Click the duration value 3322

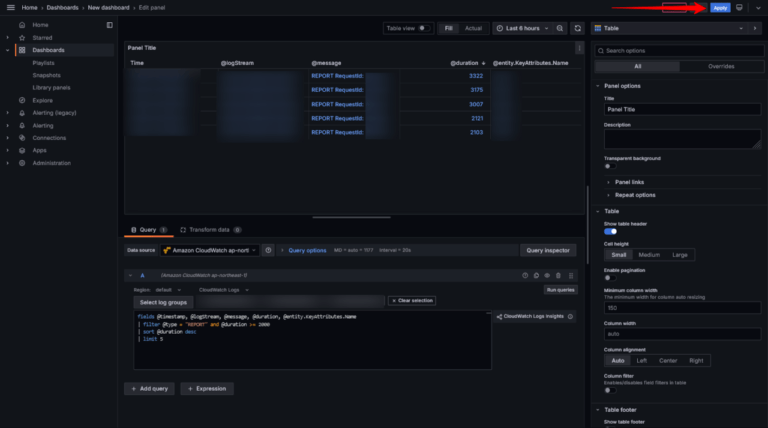(476, 76)
